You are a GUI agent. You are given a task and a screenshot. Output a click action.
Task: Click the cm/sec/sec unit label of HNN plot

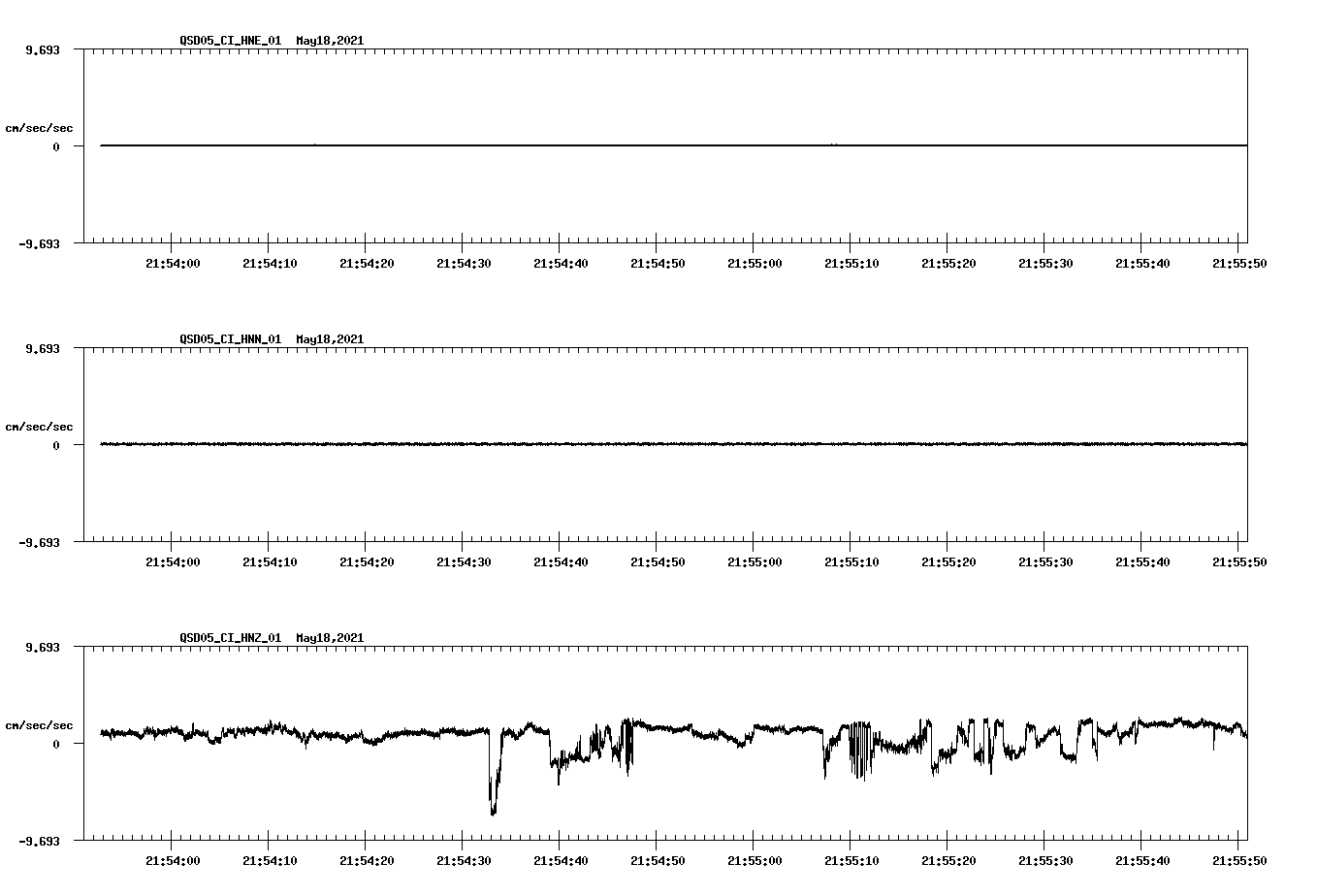(x=39, y=427)
